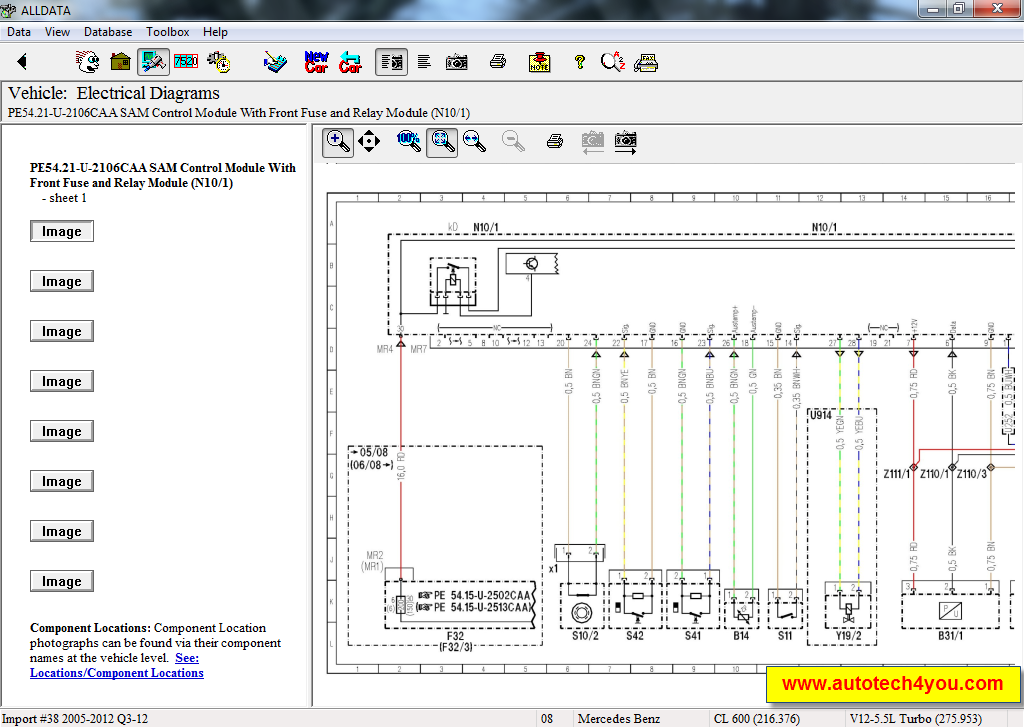Click component label S11 in diagram
This screenshot has height=727, width=1024.
[x=785, y=636]
